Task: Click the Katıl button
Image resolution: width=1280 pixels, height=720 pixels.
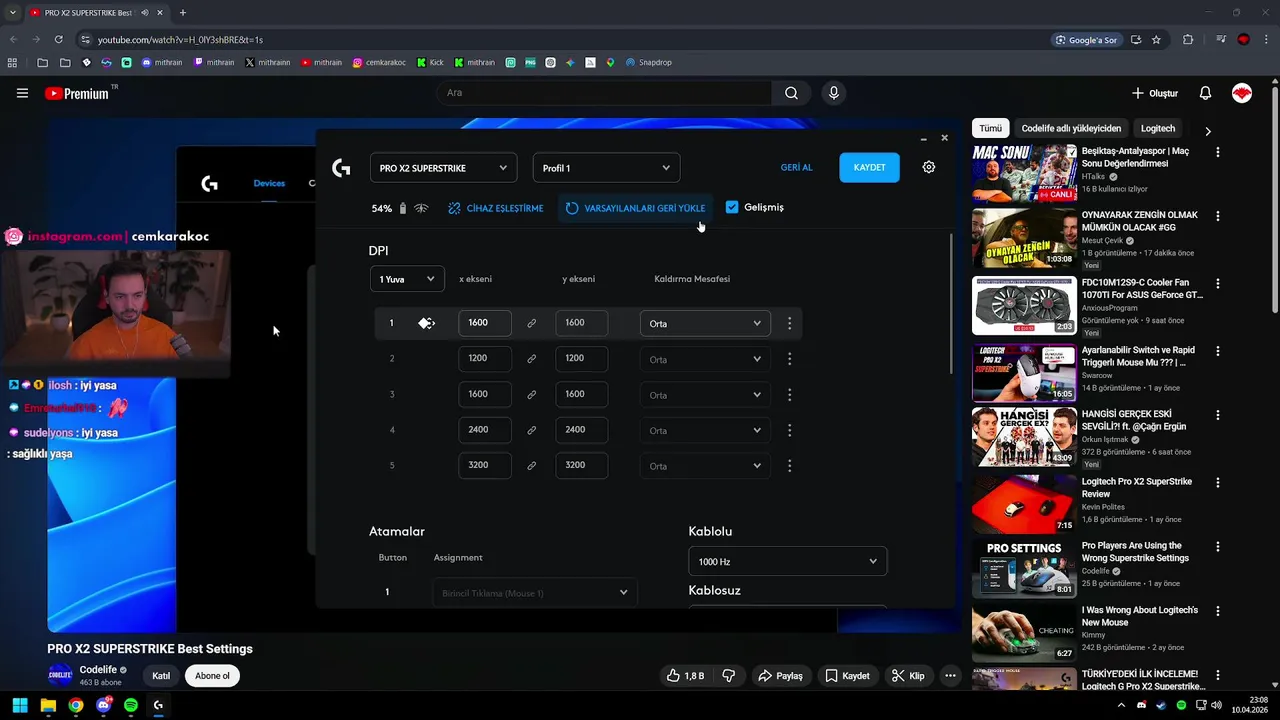Action: coord(161,676)
